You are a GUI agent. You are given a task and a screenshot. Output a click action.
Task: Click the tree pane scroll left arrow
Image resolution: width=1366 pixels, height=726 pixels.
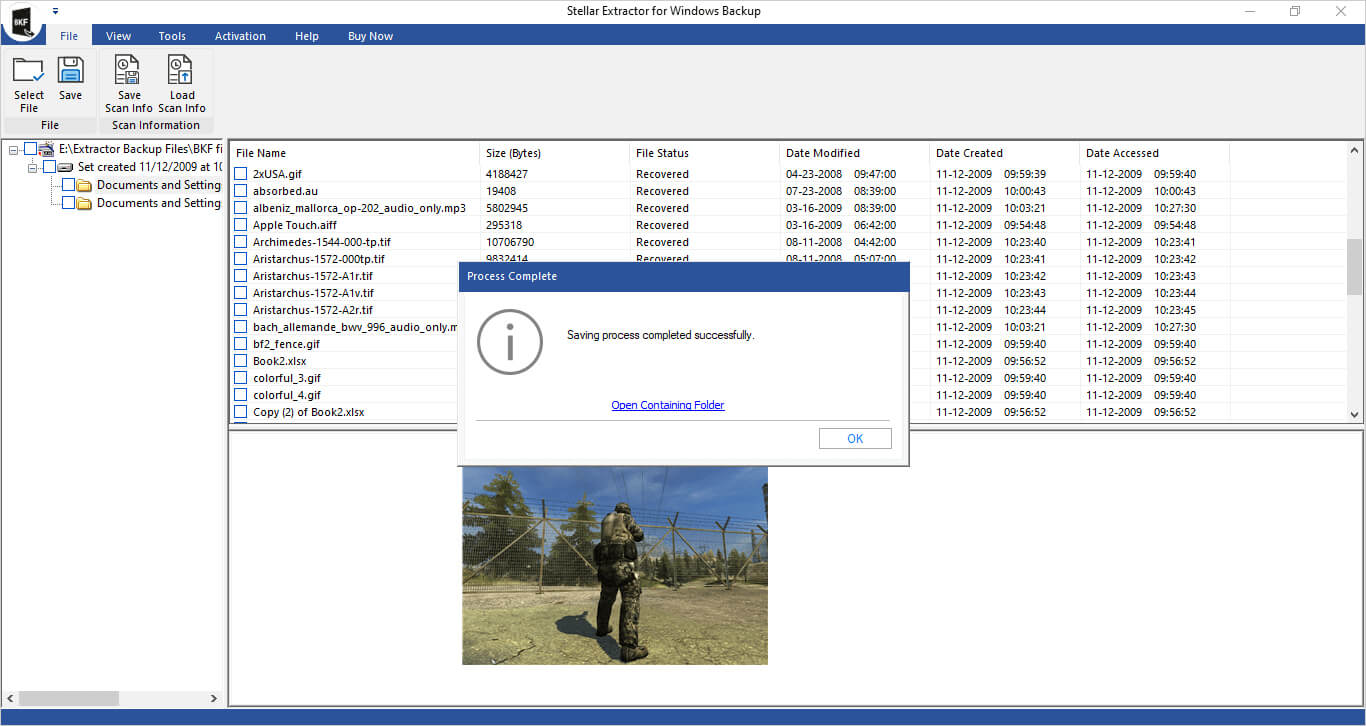(x=9, y=698)
